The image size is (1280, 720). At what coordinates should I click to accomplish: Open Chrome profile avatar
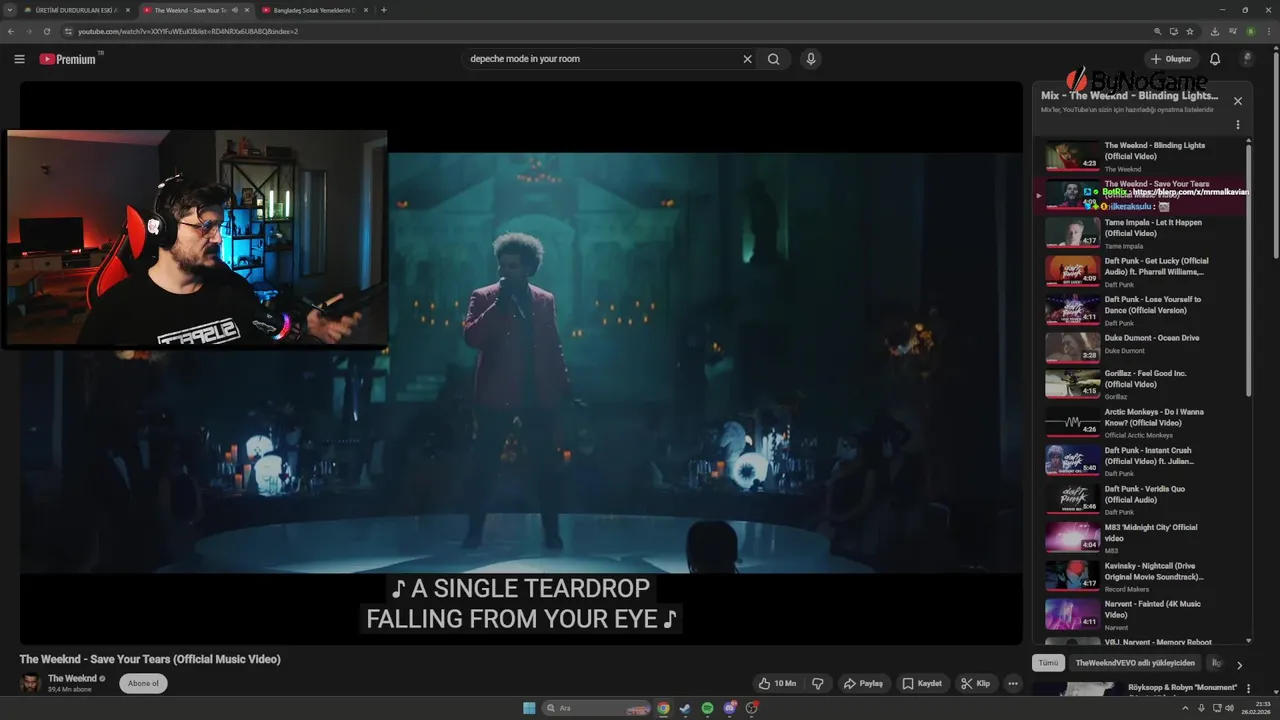1250,31
